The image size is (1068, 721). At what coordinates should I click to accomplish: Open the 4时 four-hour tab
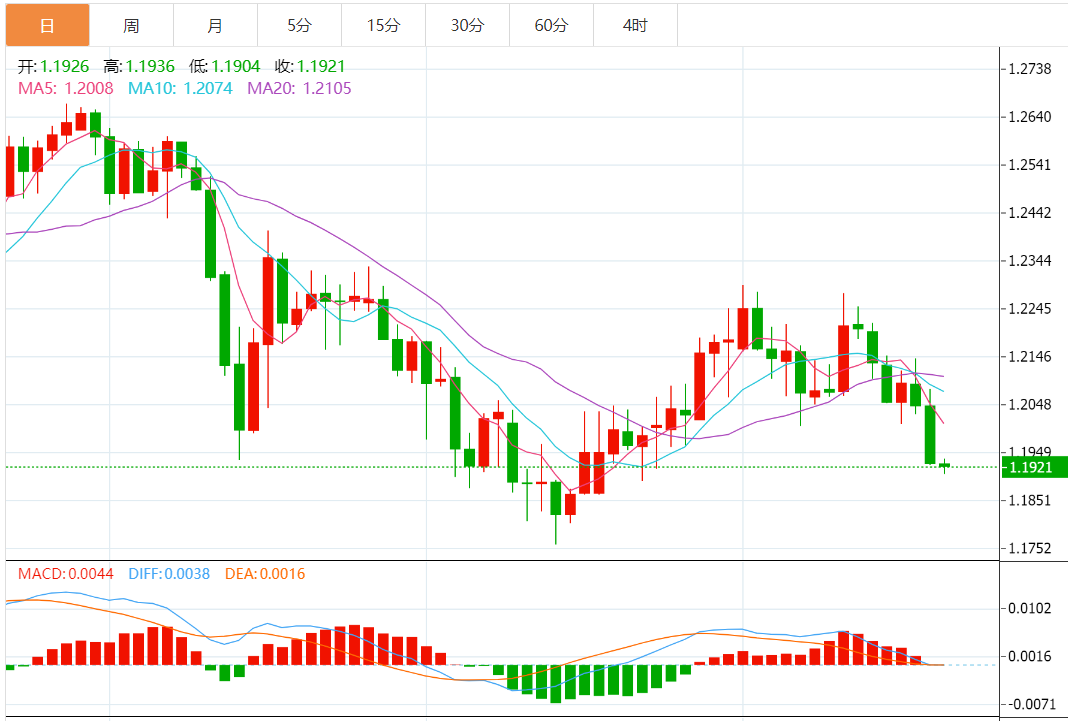tap(635, 26)
